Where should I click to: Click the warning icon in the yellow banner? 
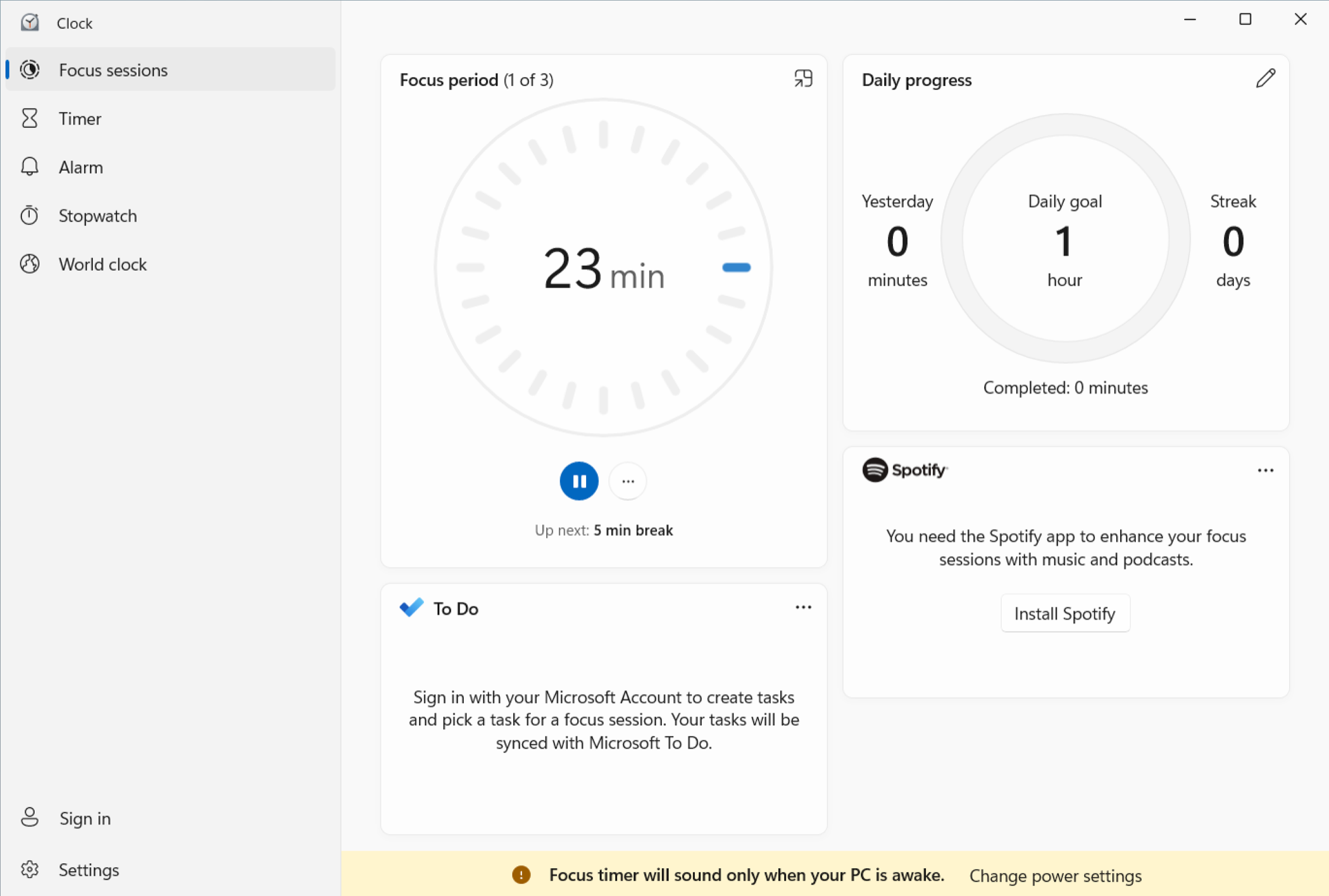[x=521, y=875]
